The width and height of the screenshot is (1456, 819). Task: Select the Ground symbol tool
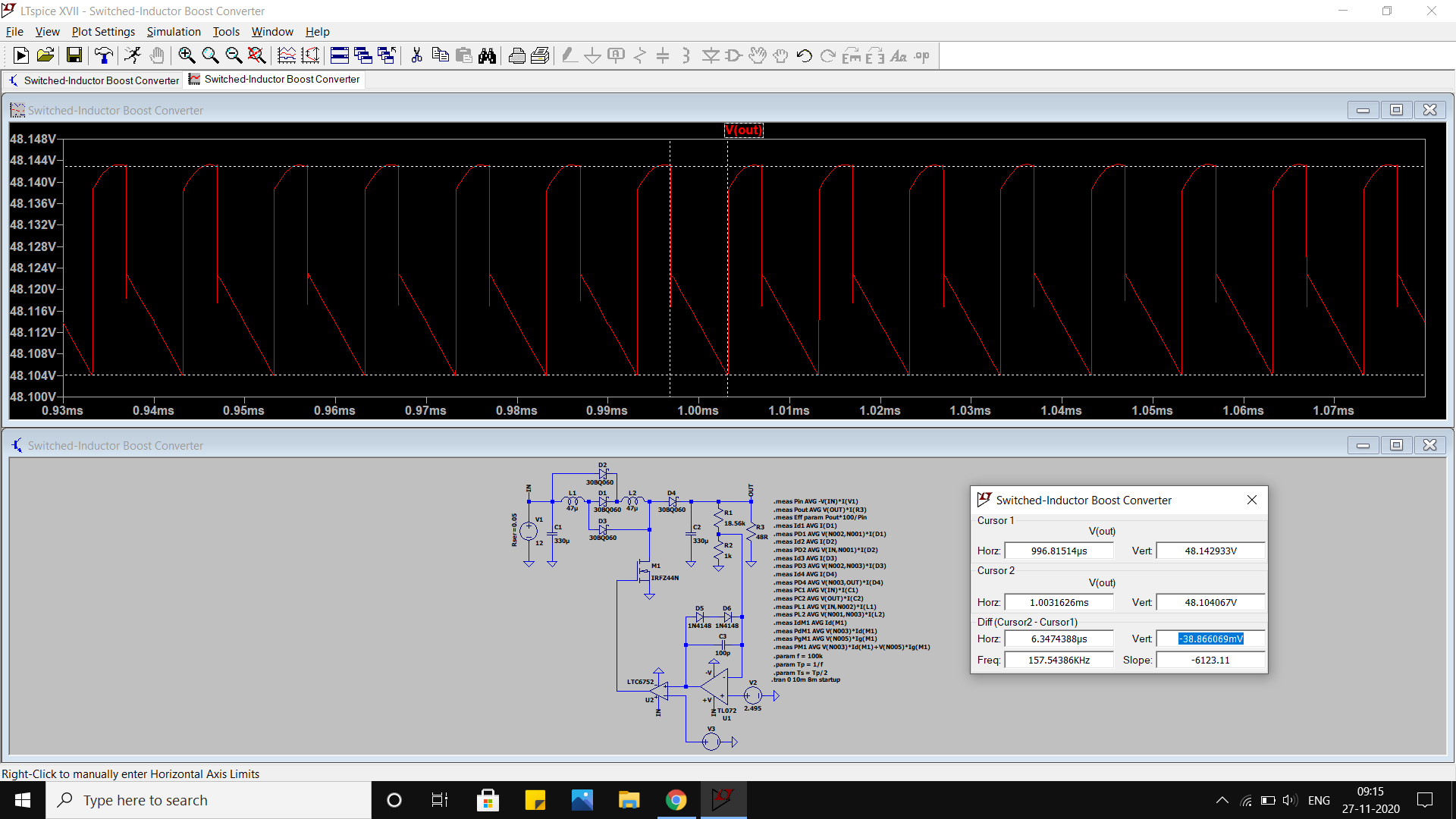[592, 55]
